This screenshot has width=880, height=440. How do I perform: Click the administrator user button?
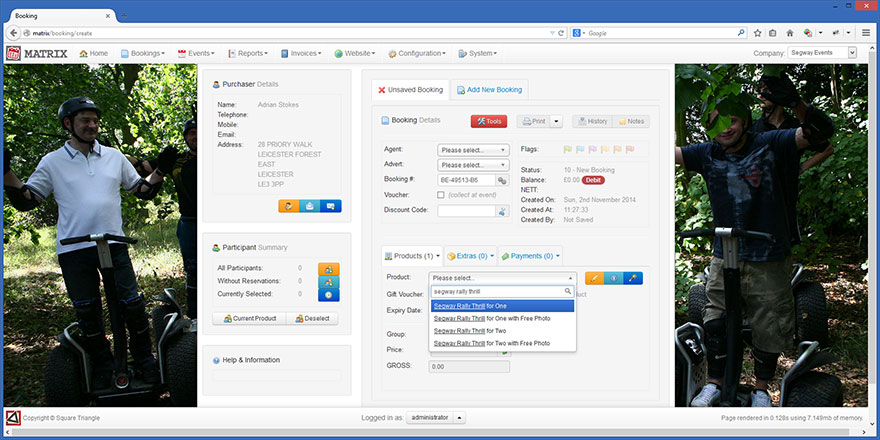[x=430, y=418]
